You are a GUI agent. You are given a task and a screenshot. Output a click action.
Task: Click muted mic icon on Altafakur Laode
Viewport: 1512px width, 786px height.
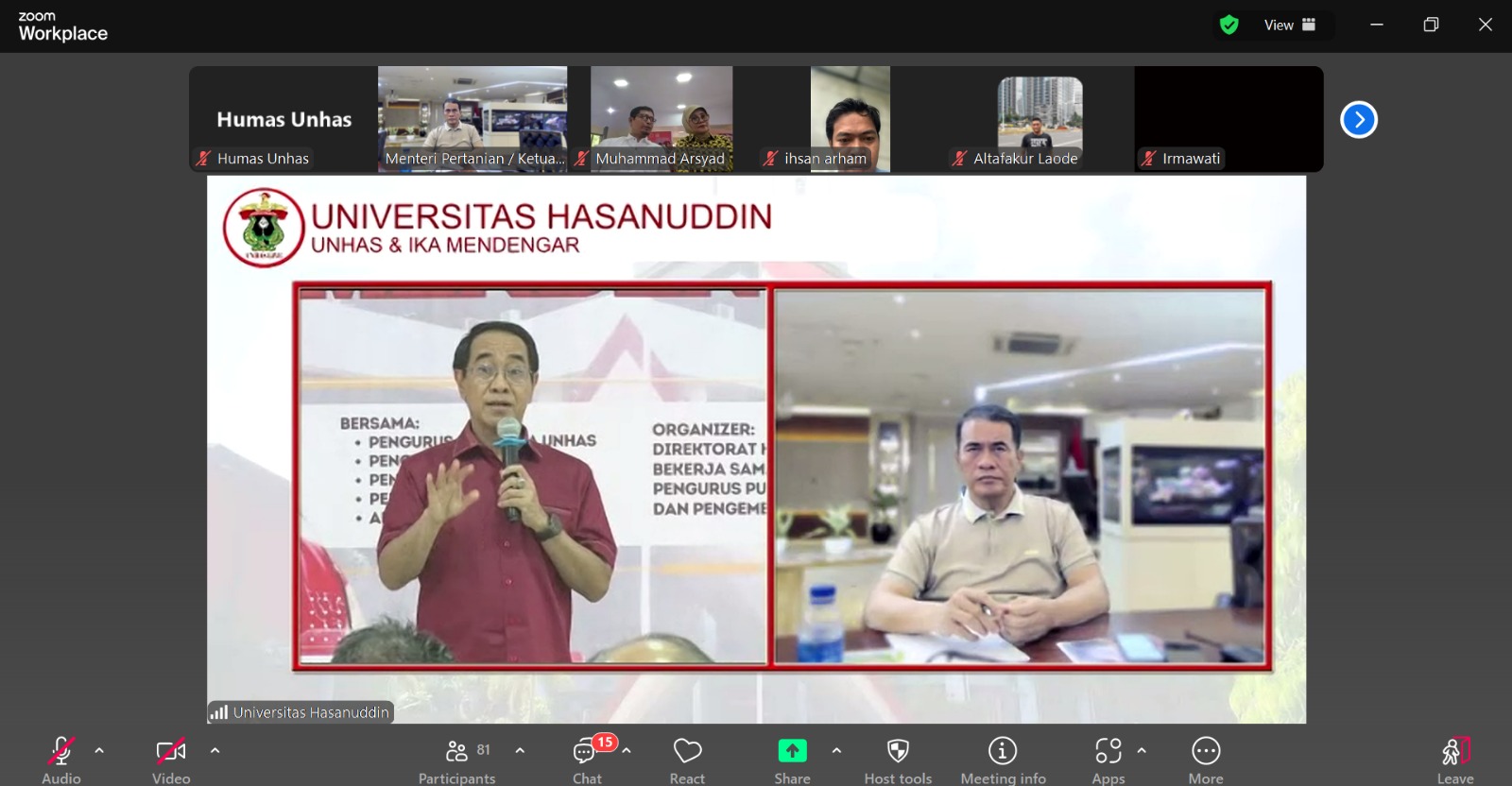959,159
